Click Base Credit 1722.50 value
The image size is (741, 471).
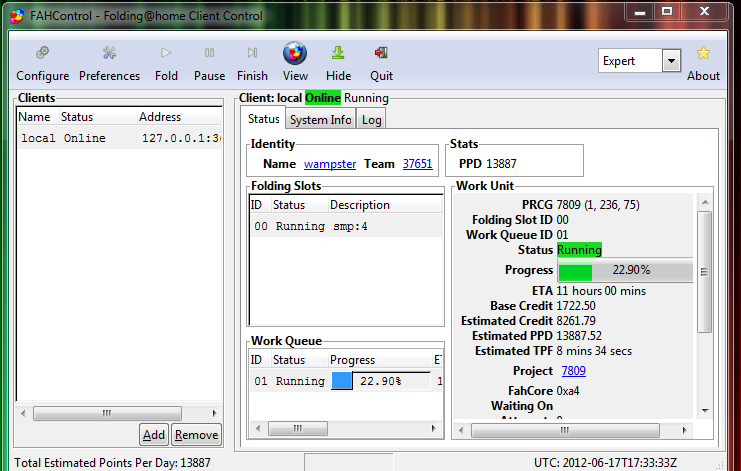(x=576, y=306)
